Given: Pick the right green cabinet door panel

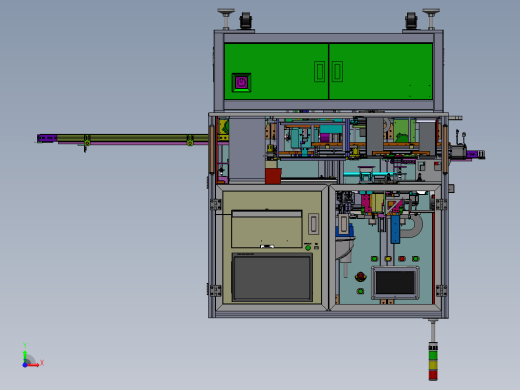Looking at the screenshot, I should tap(381, 71).
